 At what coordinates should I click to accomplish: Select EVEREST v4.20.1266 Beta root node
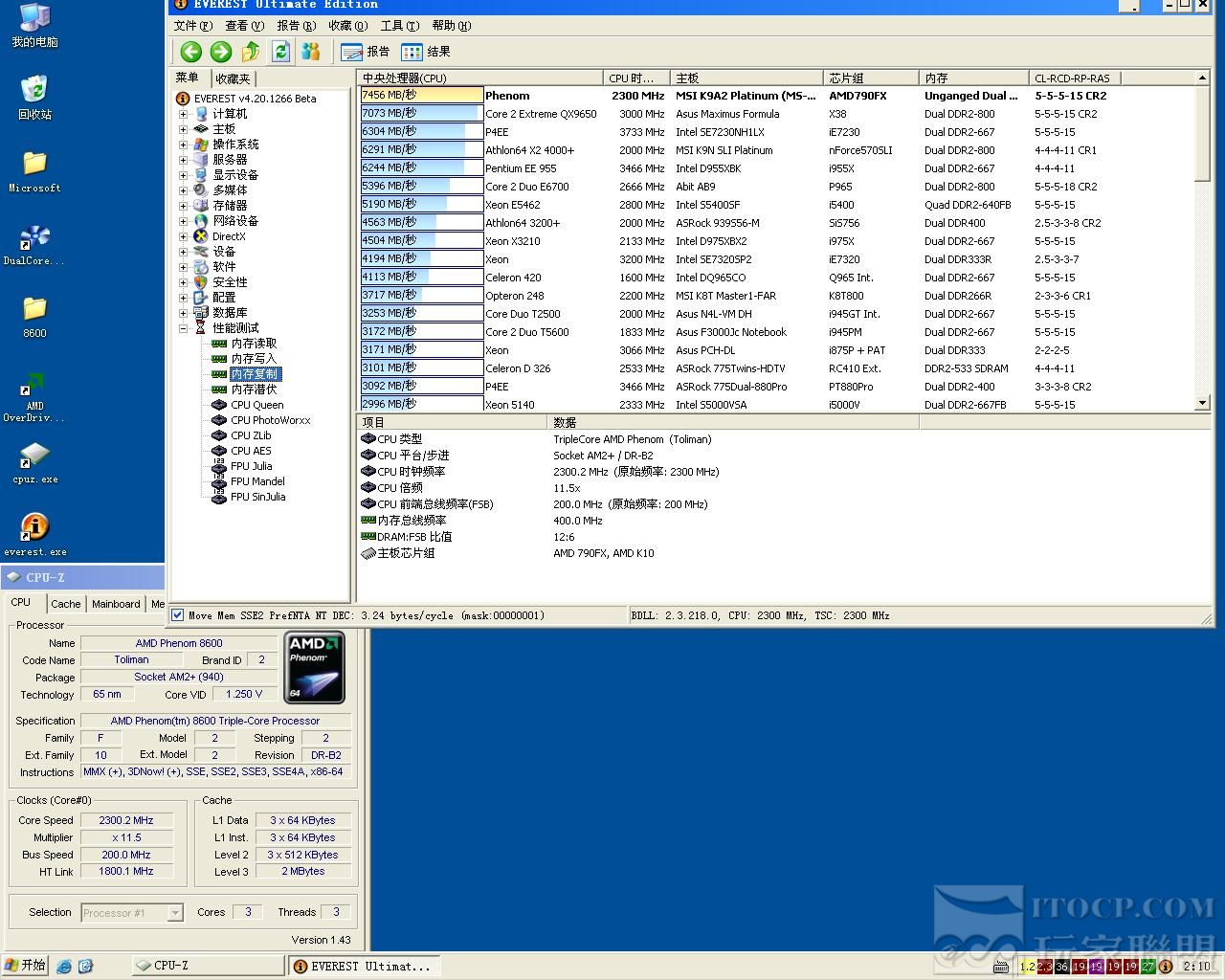(x=255, y=99)
